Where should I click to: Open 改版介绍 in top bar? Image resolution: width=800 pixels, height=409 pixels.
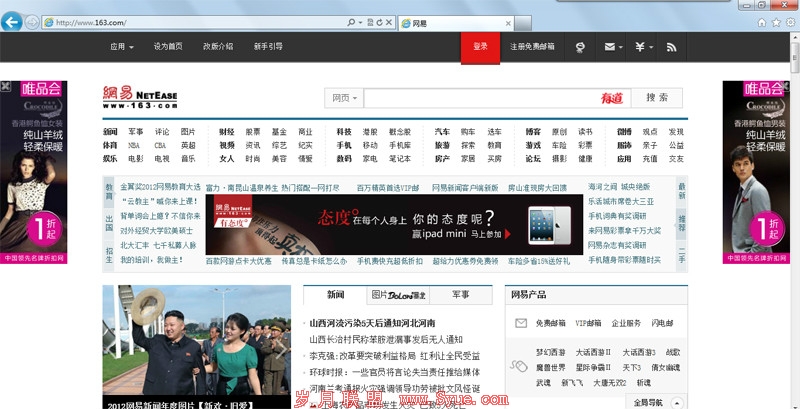(x=218, y=46)
